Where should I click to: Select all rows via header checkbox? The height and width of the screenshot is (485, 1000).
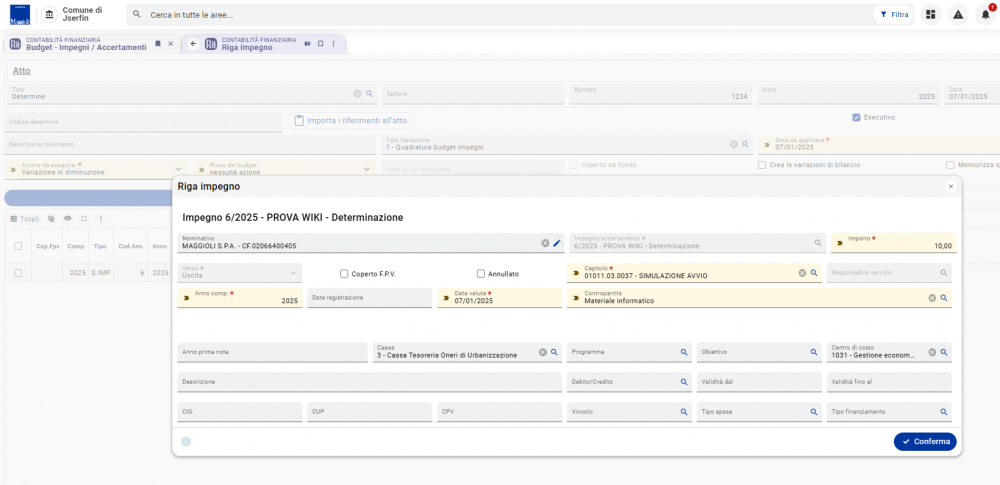(18, 246)
